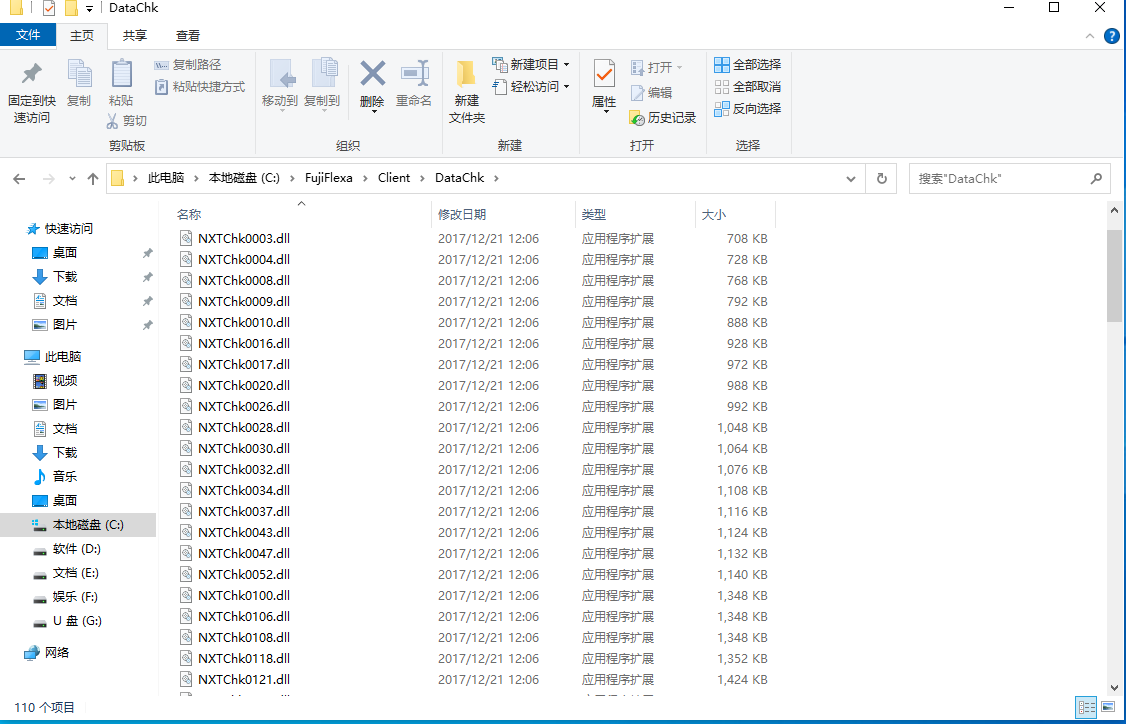
Task: Click the DataChk search box
Action: click(x=1000, y=178)
